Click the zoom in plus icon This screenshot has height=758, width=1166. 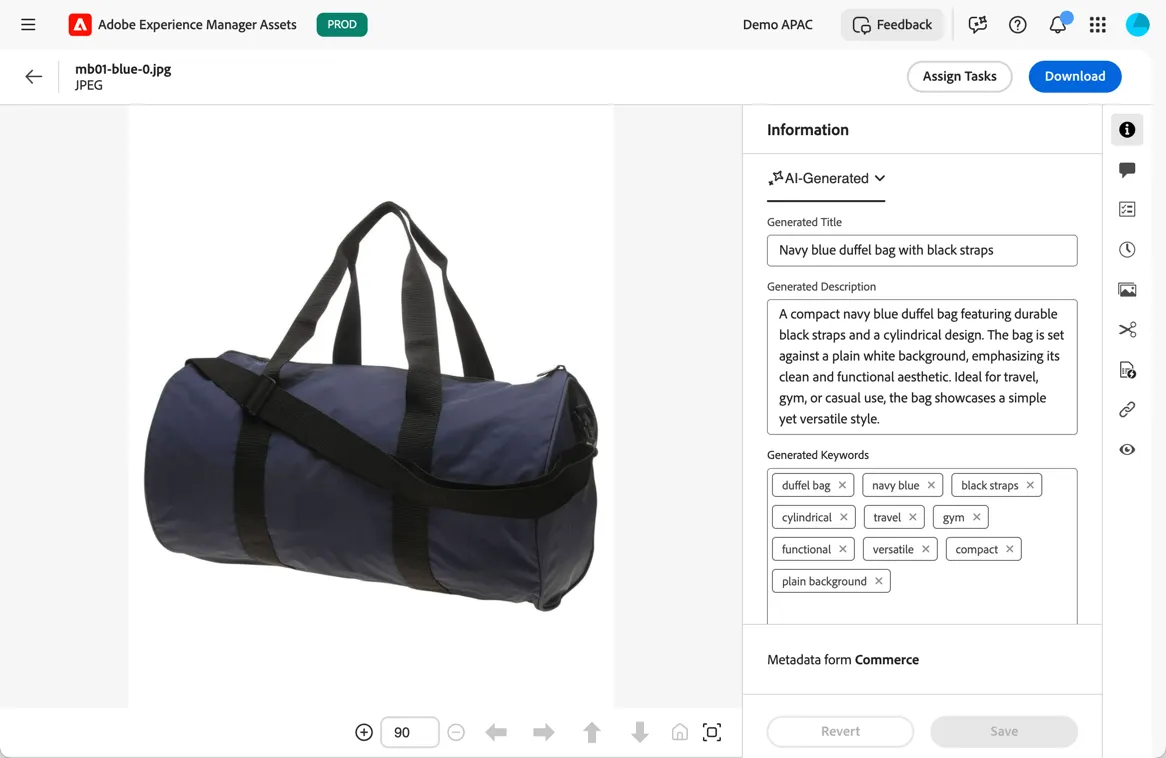(x=364, y=732)
